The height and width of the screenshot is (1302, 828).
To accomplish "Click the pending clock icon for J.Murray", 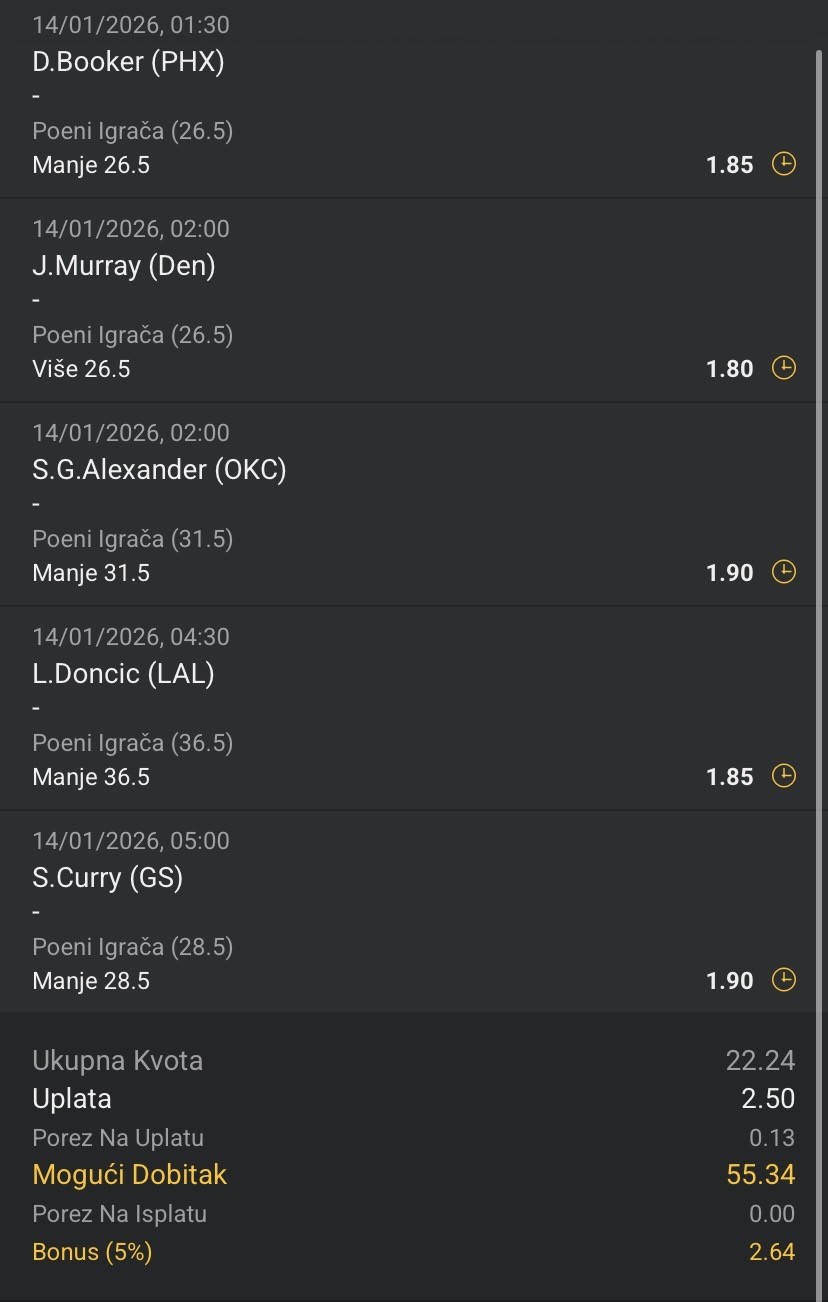I will (x=784, y=368).
